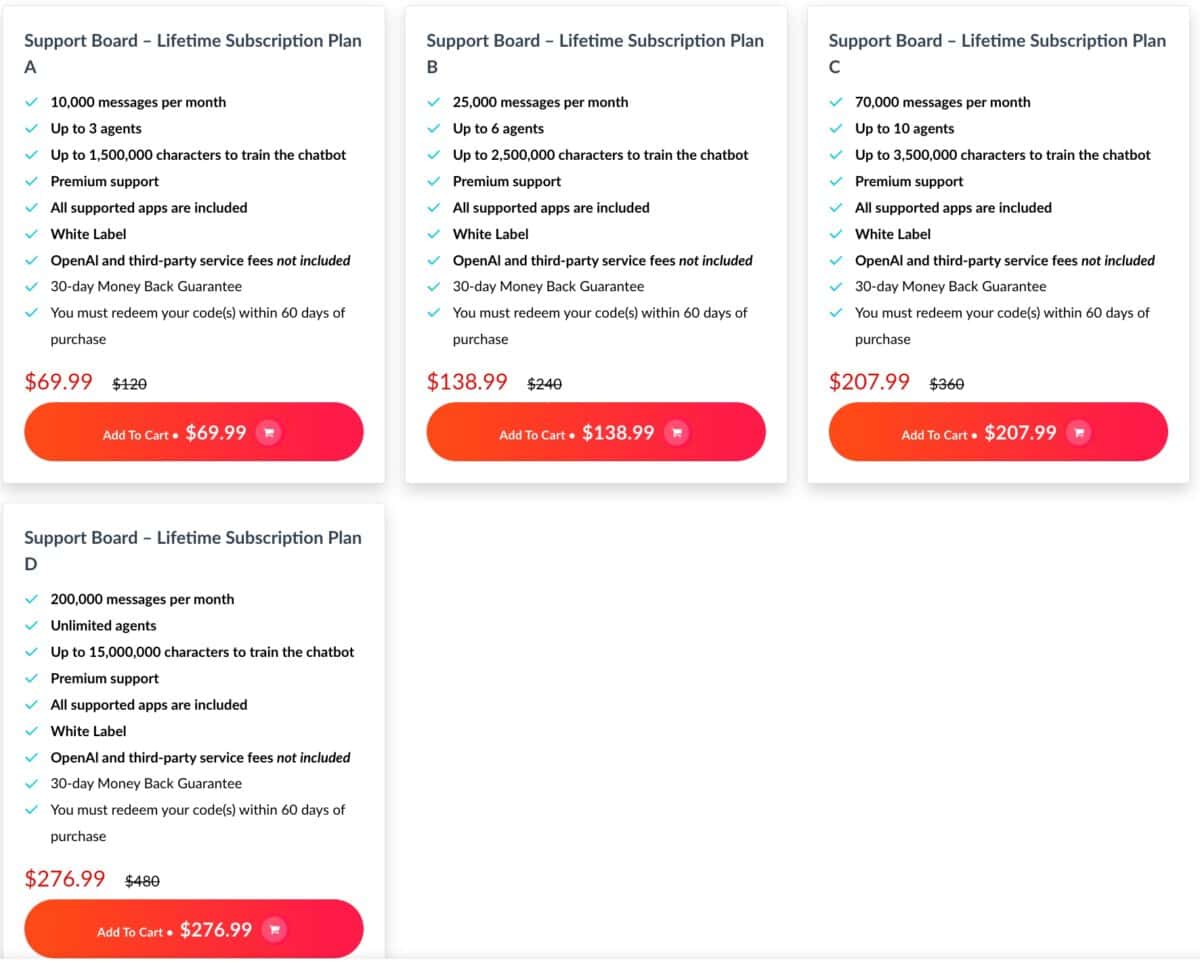Screen dimensions: 1200x963
Task: Click the $69.99 red sale price
Action: 58,381
